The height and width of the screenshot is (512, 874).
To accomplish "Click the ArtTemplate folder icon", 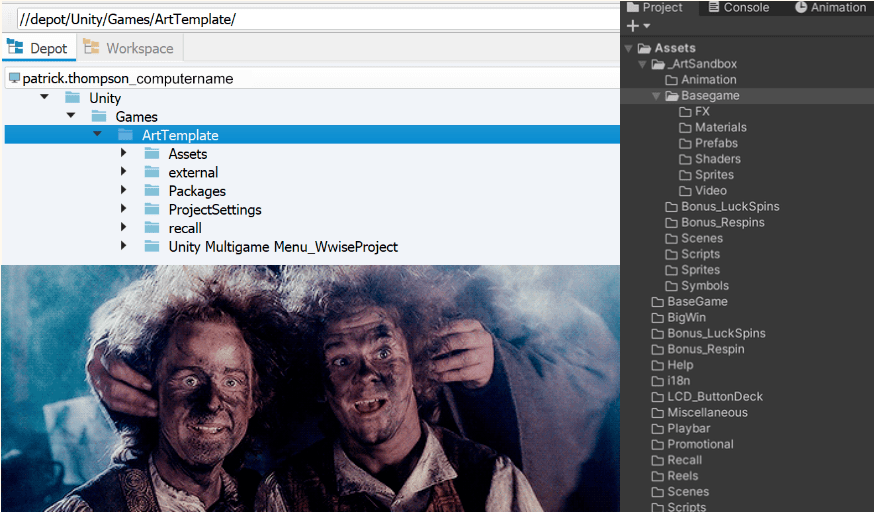I will click(125, 135).
